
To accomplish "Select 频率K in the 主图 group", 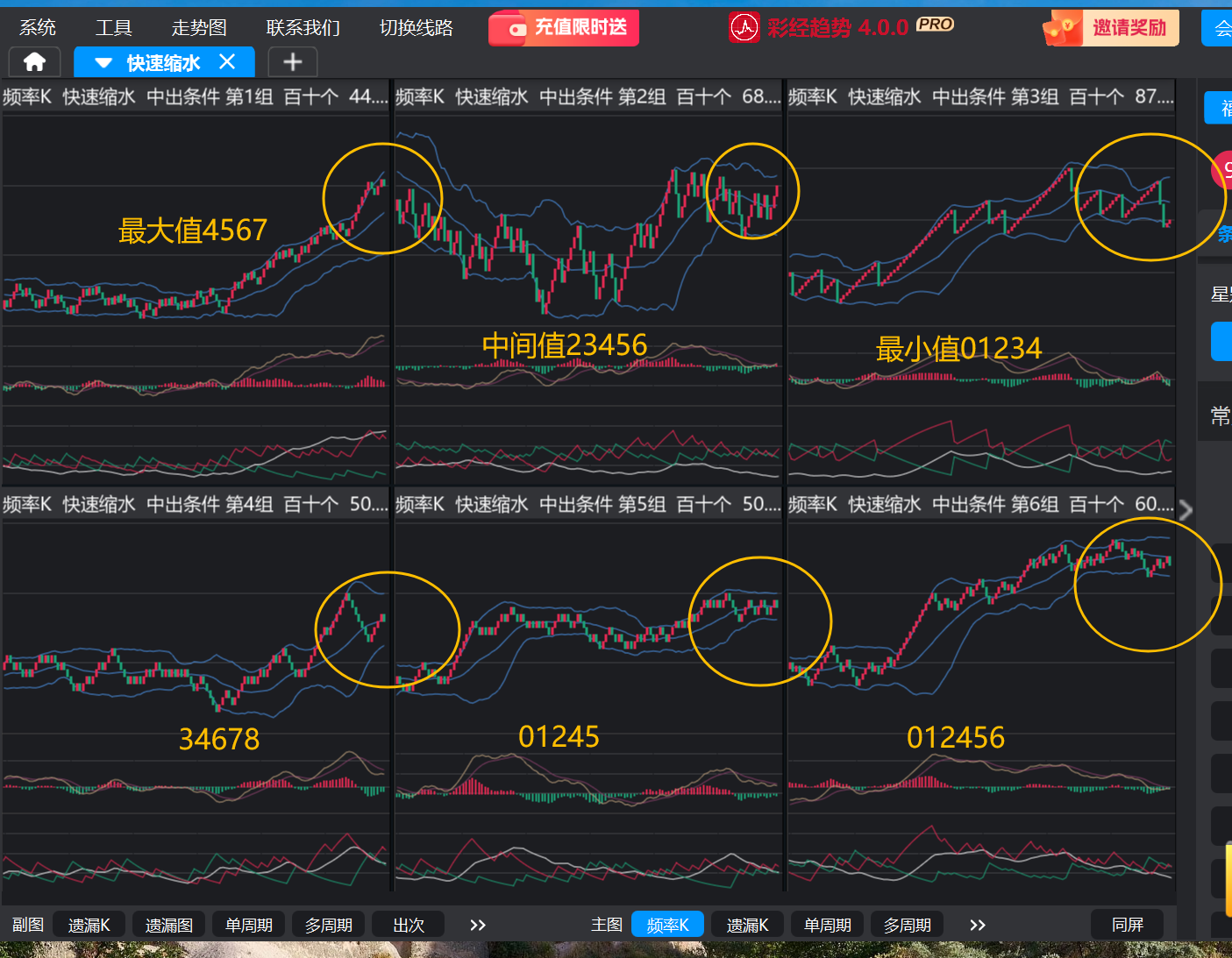I will click(667, 925).
